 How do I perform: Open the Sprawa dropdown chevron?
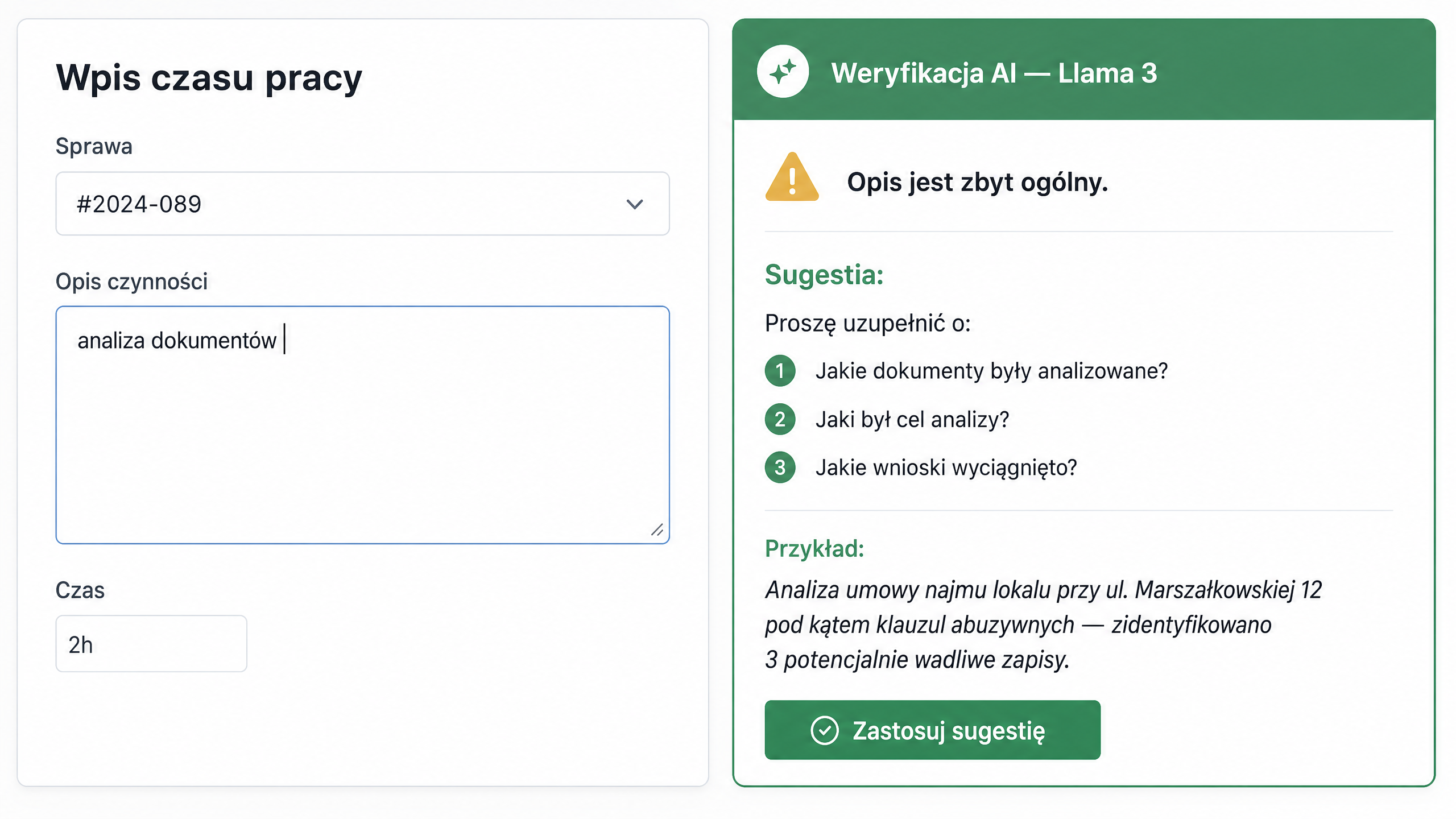[x=635, y=204]
